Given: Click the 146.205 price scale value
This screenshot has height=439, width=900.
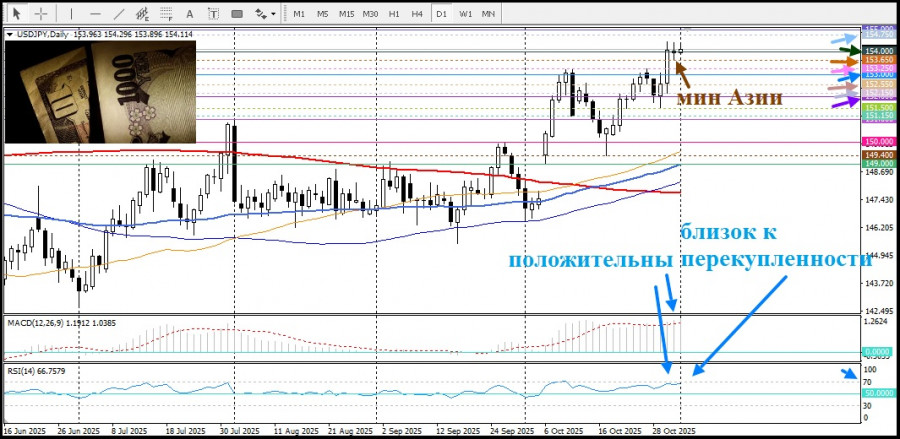Looking at the screenshot, I should tap(878, 228).
